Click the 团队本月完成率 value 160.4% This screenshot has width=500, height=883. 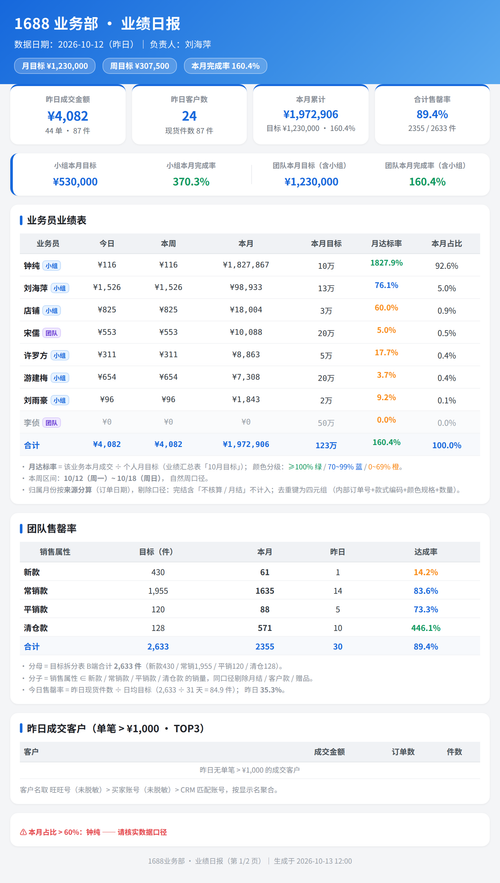(427, 181)
